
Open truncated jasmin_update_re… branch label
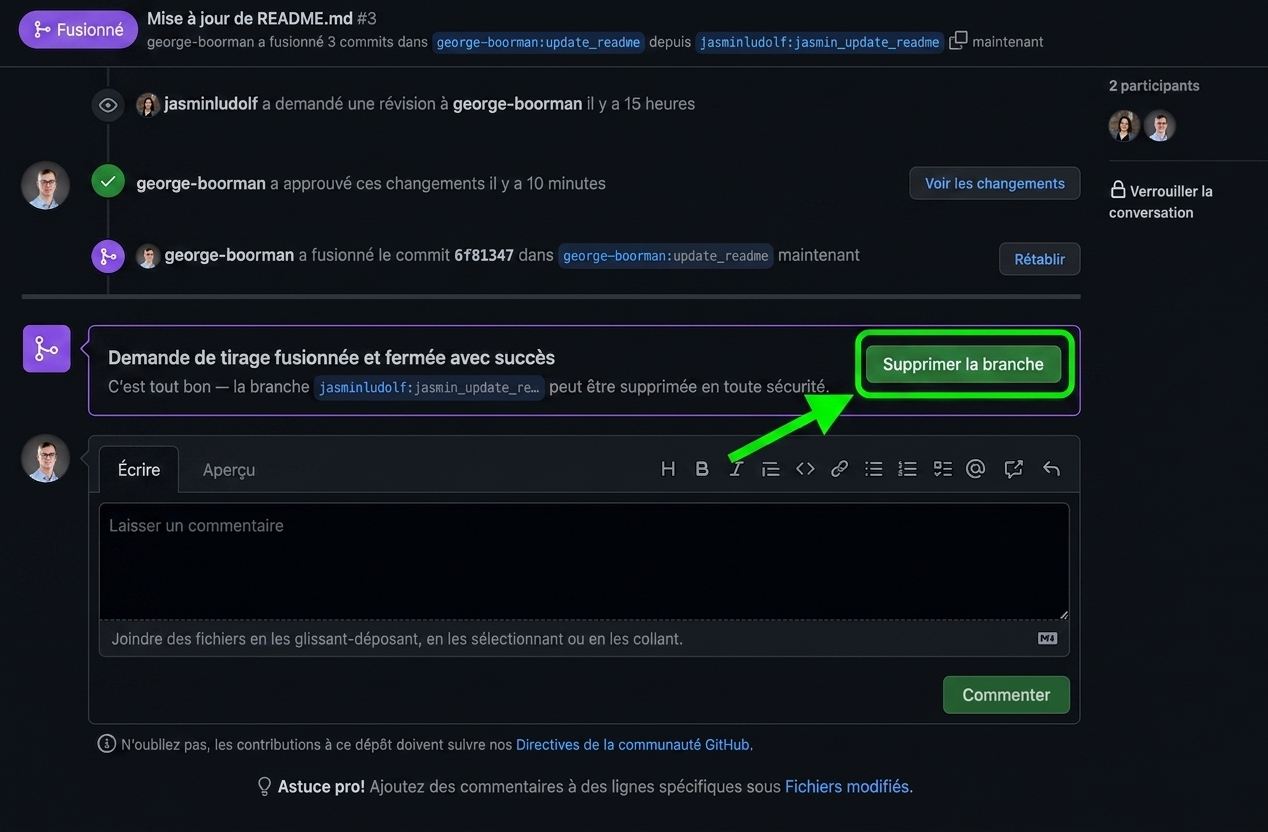(429, 387)
